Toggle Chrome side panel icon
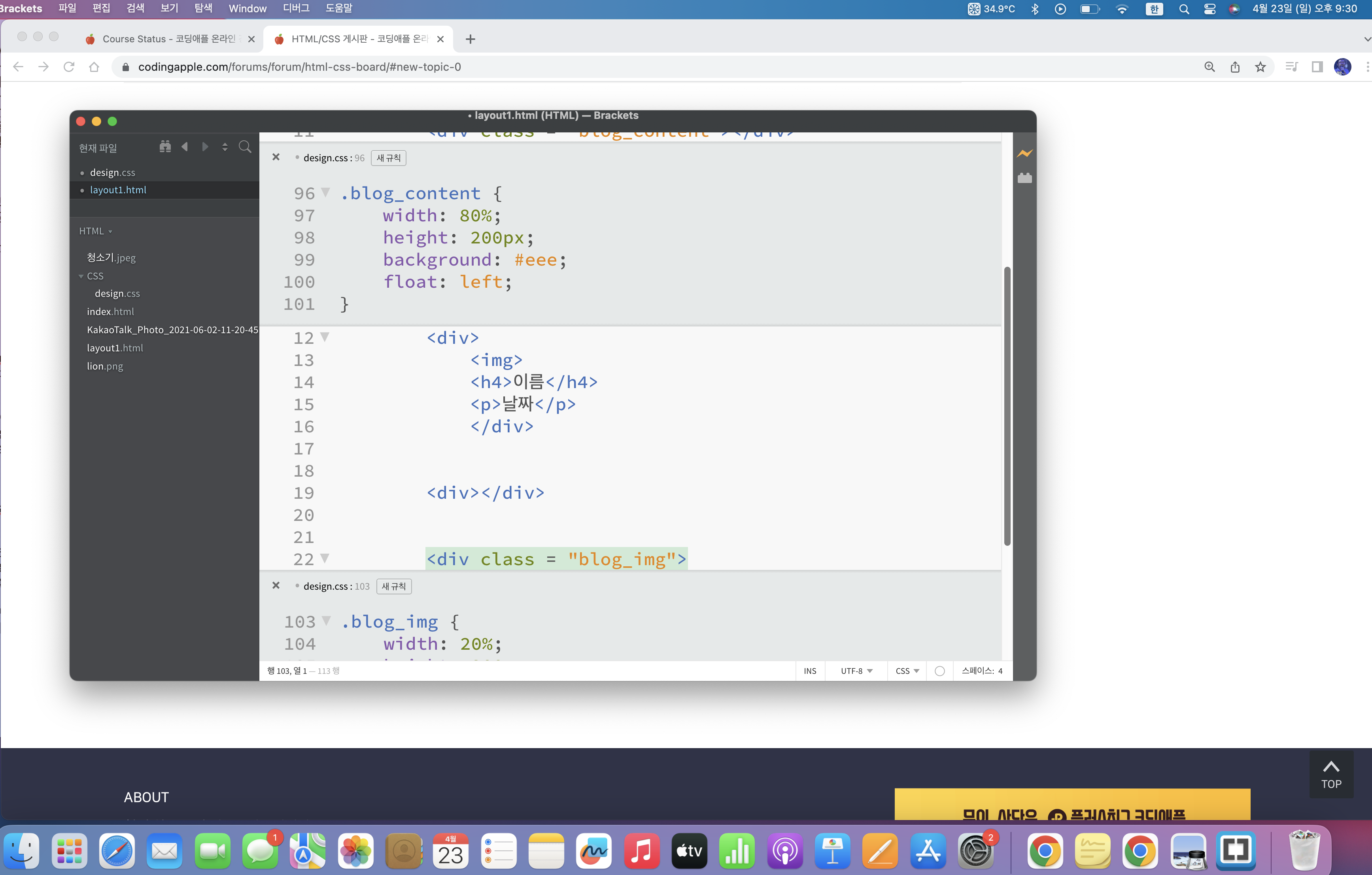 tap(1317, 67)
